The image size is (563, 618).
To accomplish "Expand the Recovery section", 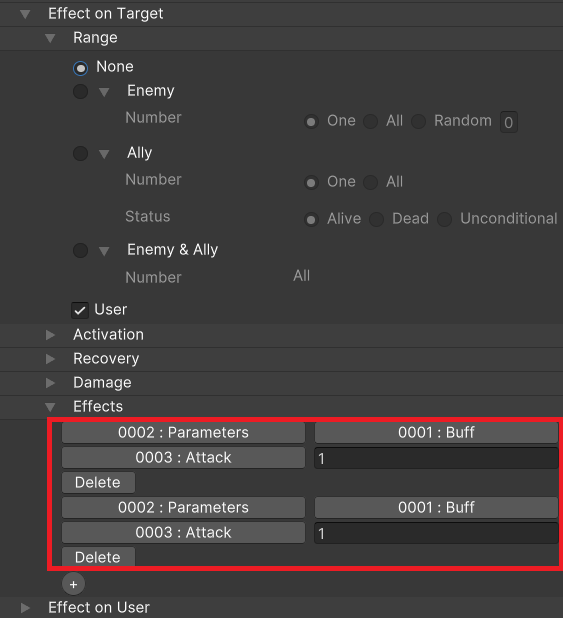I will pos(50,359).
